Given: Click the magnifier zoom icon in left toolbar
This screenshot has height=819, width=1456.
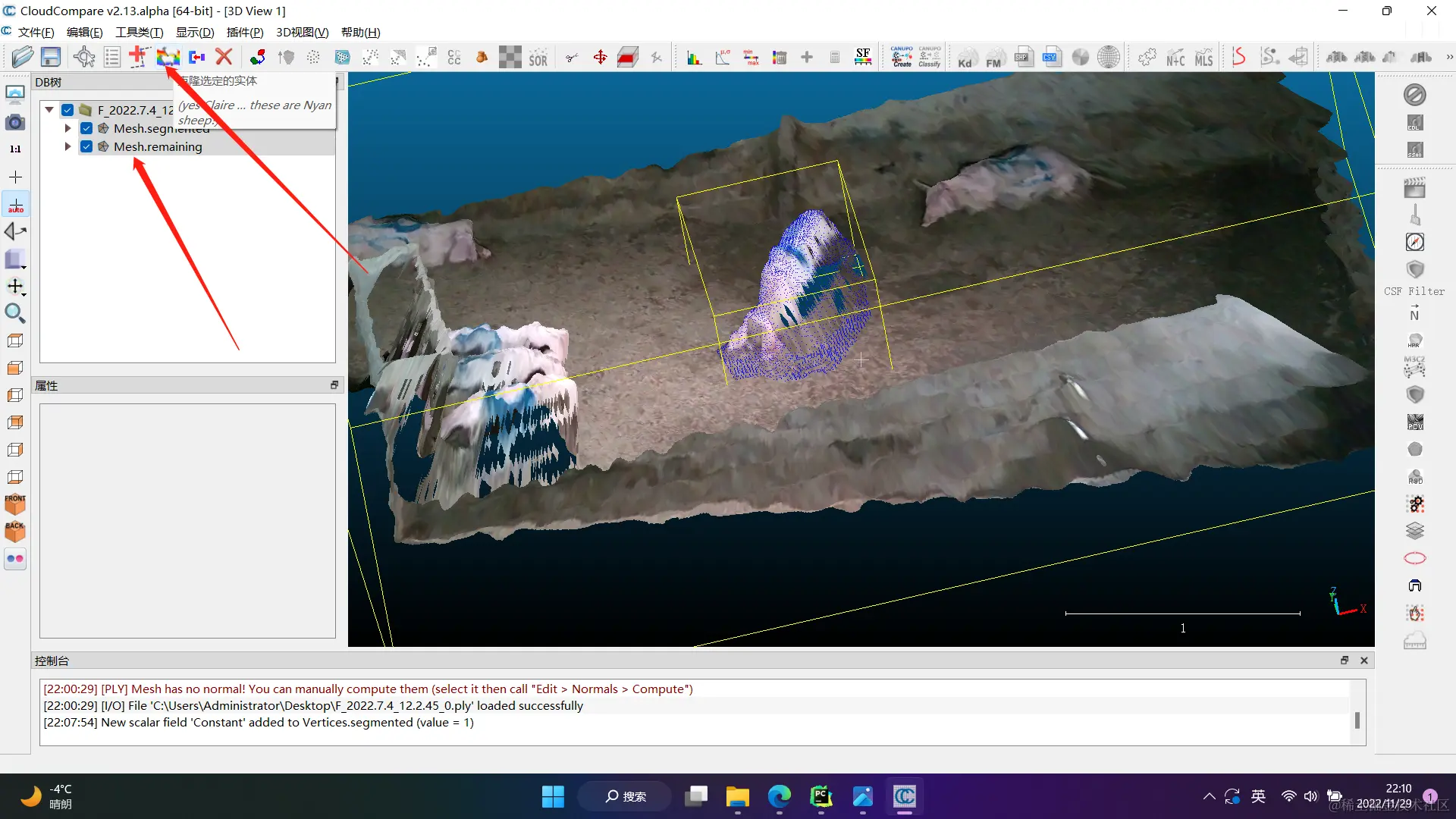Looking at the screenshot, I should [15, 313].
